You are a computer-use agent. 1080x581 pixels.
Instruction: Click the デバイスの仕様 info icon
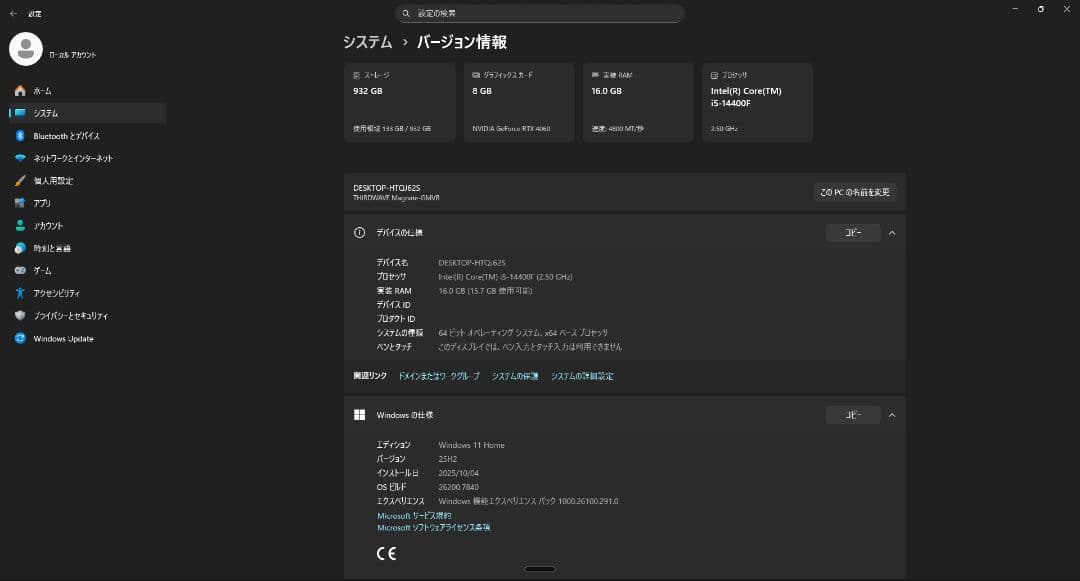tap(360, 233)
